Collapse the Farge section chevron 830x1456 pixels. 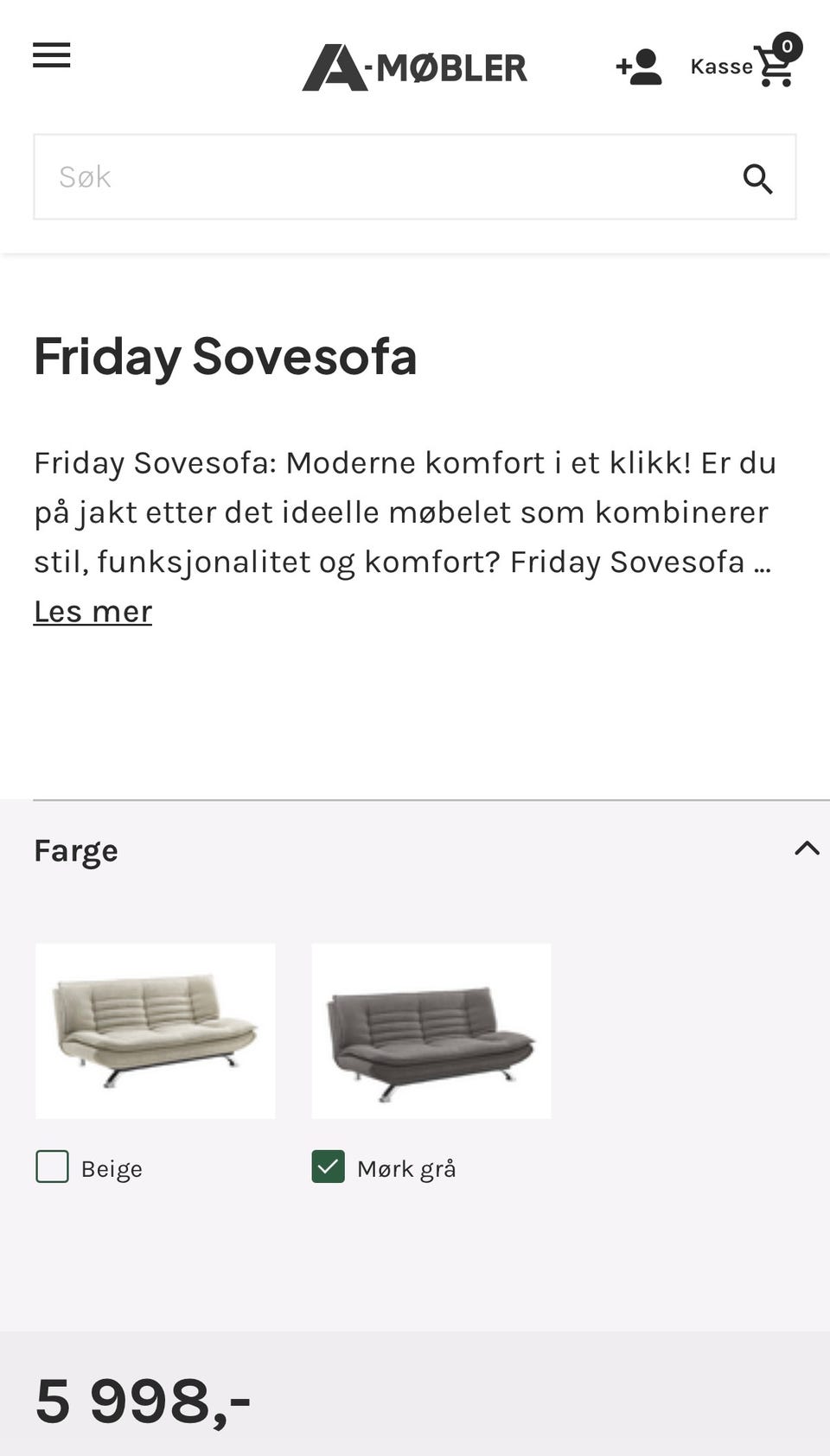point(807,848)
